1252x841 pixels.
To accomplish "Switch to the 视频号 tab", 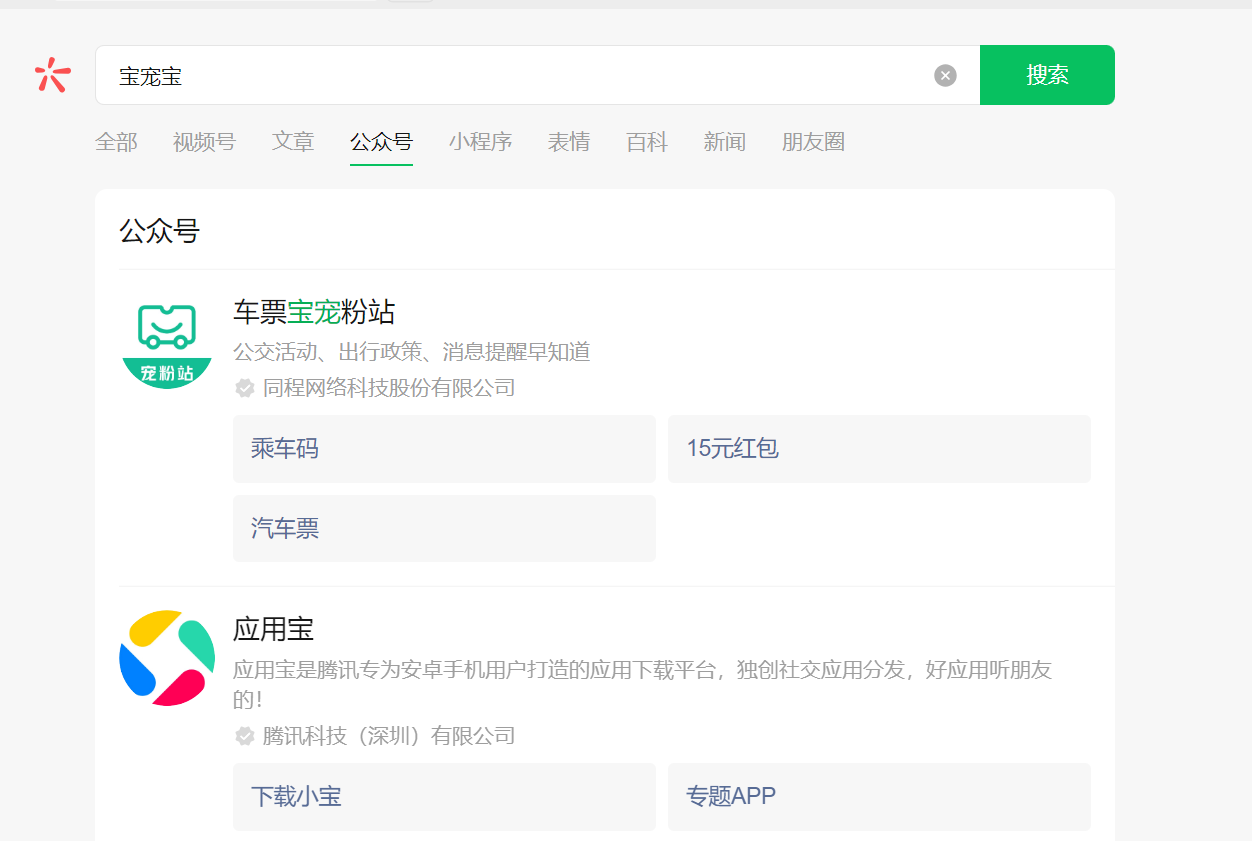I will coord(204,142).
